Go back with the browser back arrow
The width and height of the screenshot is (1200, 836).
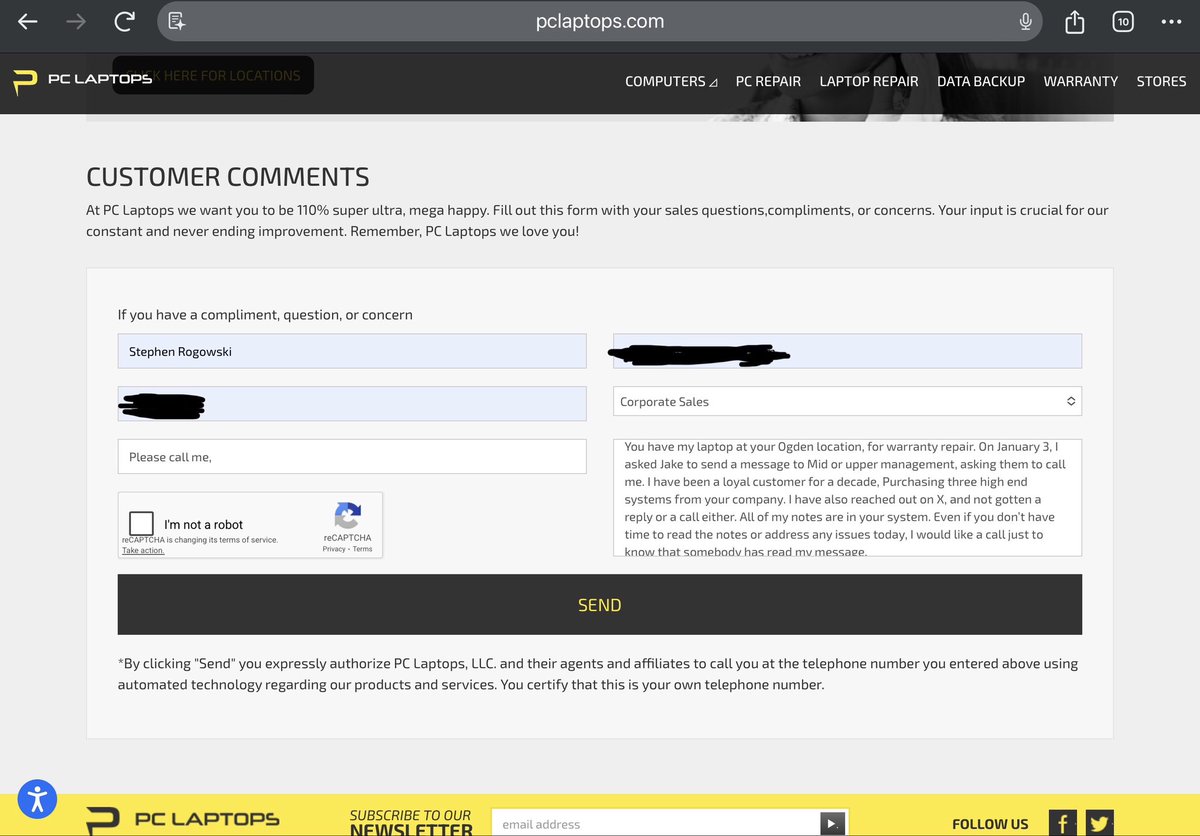(28, 21)
